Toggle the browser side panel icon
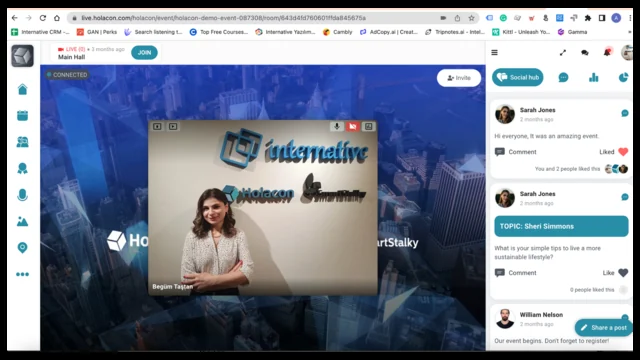The height and width of the screenshot is (360, 640). [602, 18]
